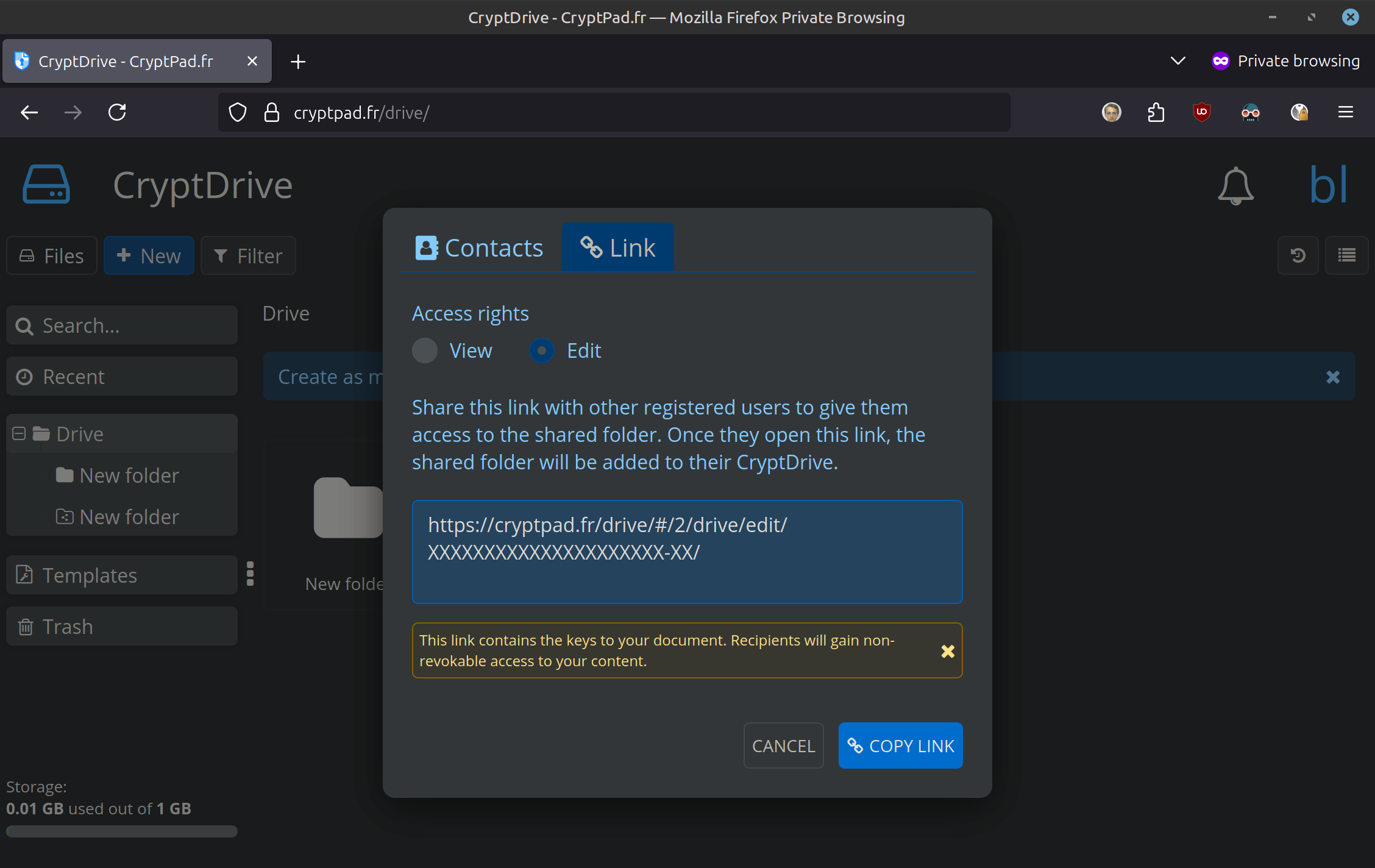
Task: Click the Copy Link button
Action: (900, 745)
